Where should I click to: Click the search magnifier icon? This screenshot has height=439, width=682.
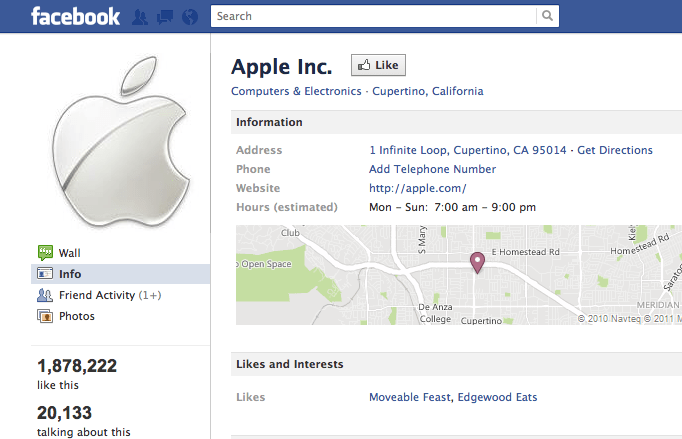pos(547,16)
